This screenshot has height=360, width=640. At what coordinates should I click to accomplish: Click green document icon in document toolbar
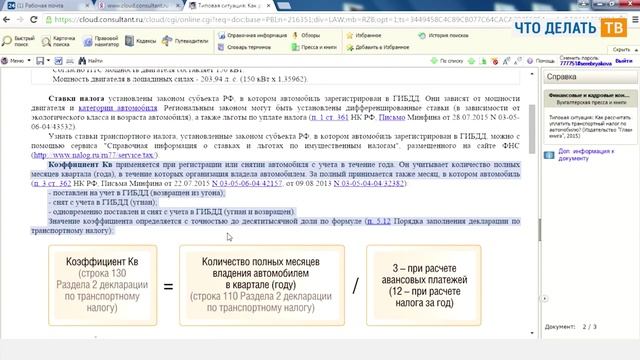pyautogui.click(x=483, y=61)
